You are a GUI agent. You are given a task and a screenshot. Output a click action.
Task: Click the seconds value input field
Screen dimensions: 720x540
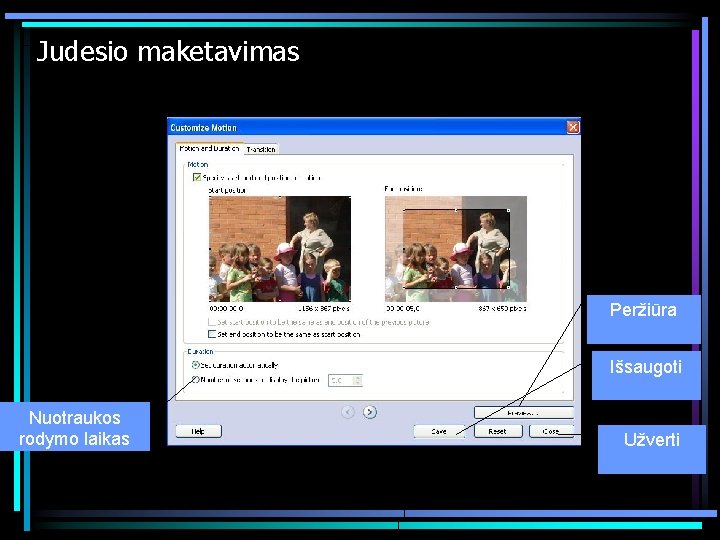tap(340, 380)
